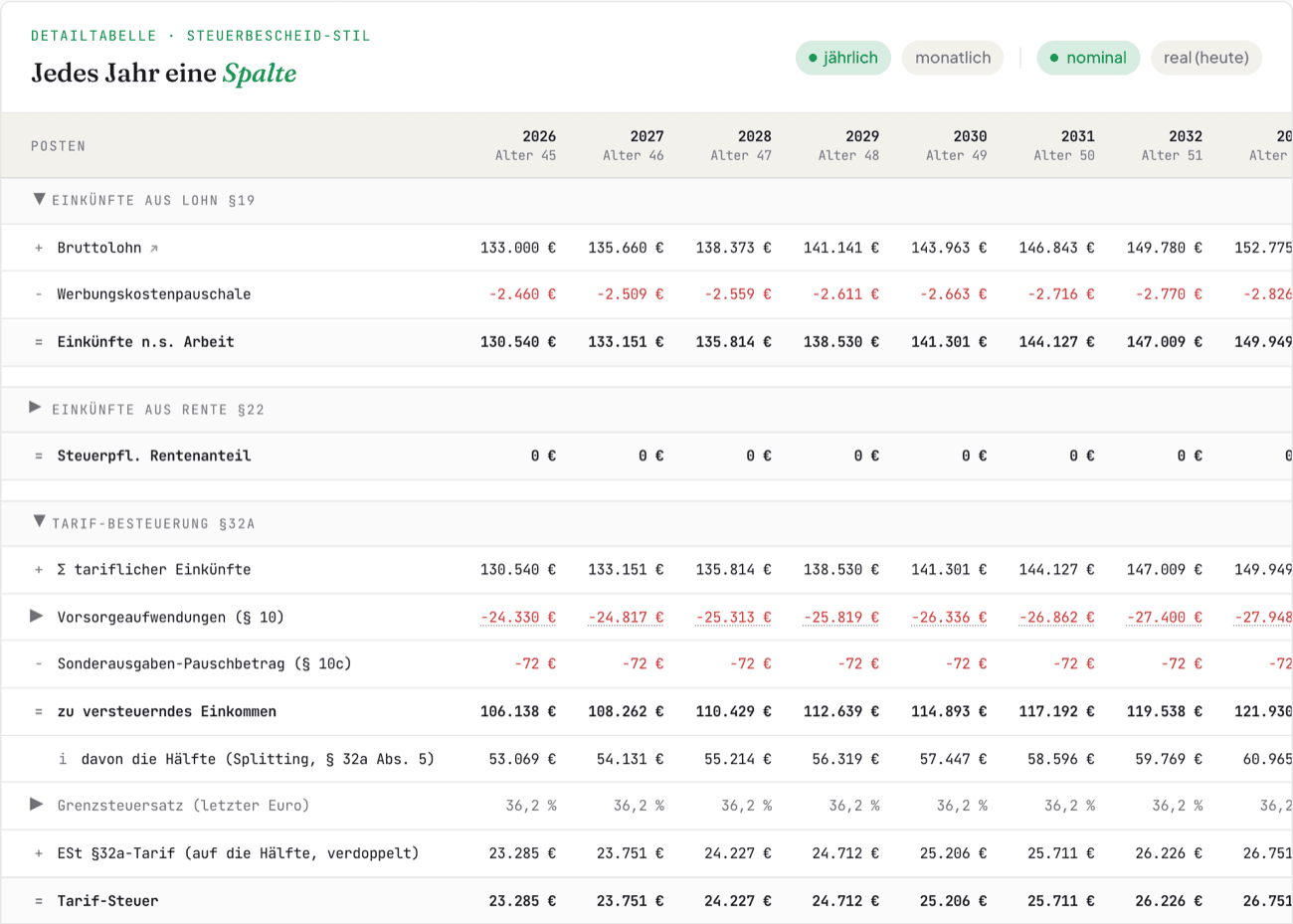Select the 2028 Sonderausgaben-Pauschbetrag cell -72 €
1293x924 pixels.
751,663
